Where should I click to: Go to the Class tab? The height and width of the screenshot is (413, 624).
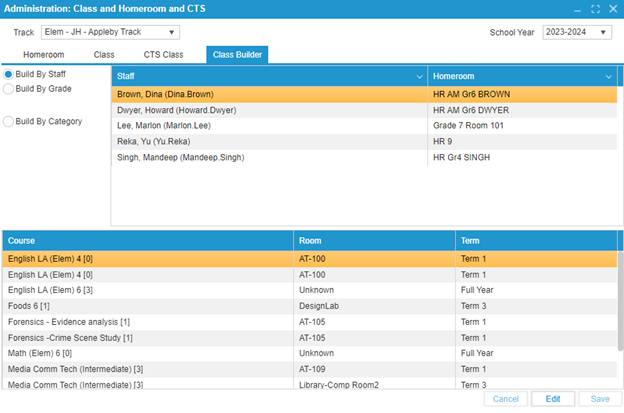(x=104, y=54)
